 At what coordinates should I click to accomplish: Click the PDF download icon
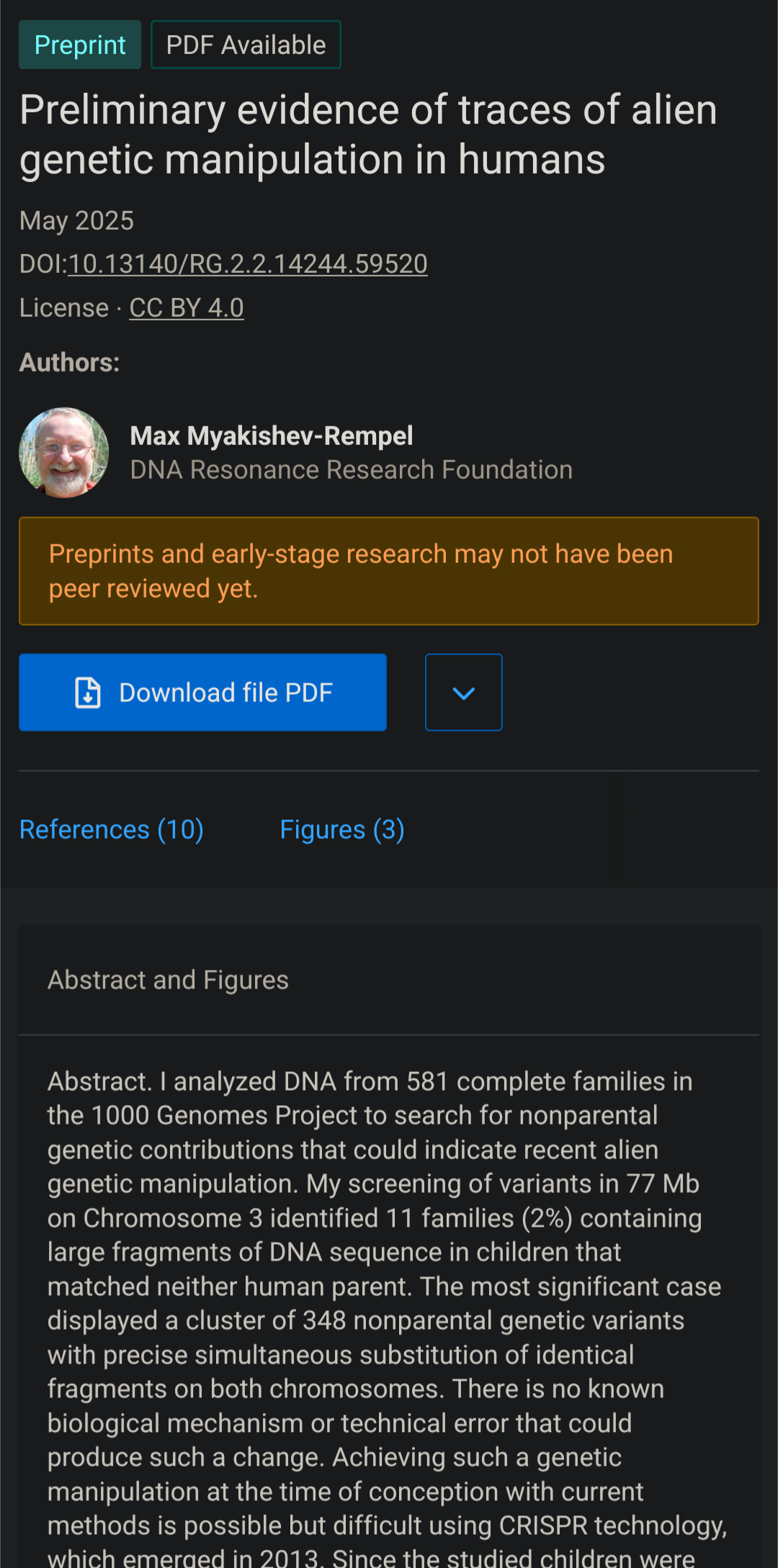tap(88, 693)
